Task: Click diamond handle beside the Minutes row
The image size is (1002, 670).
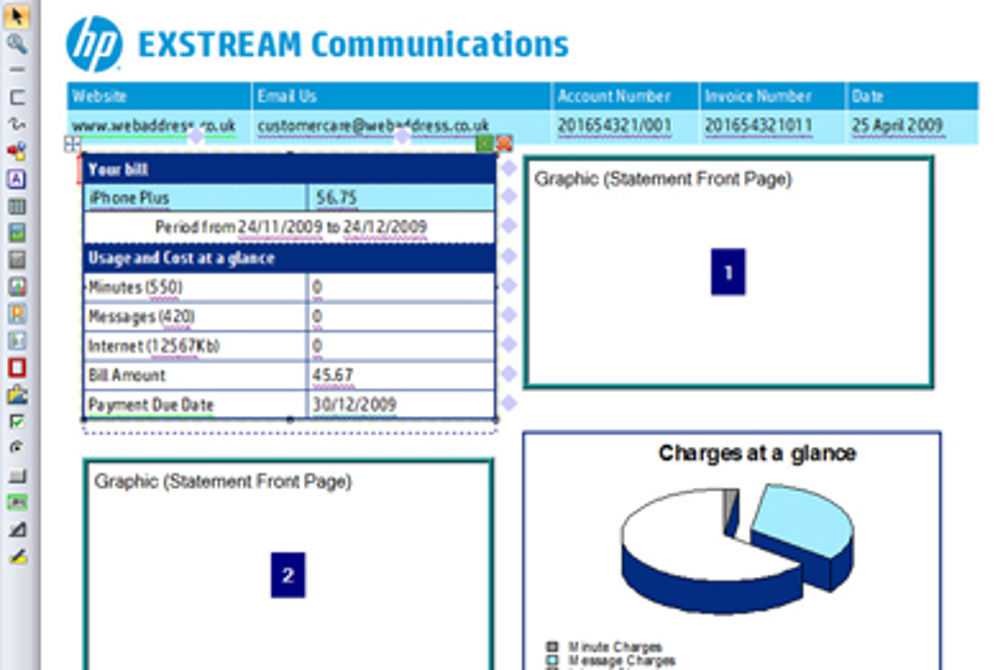Action: pyautogui.click(x=509, y=285)
